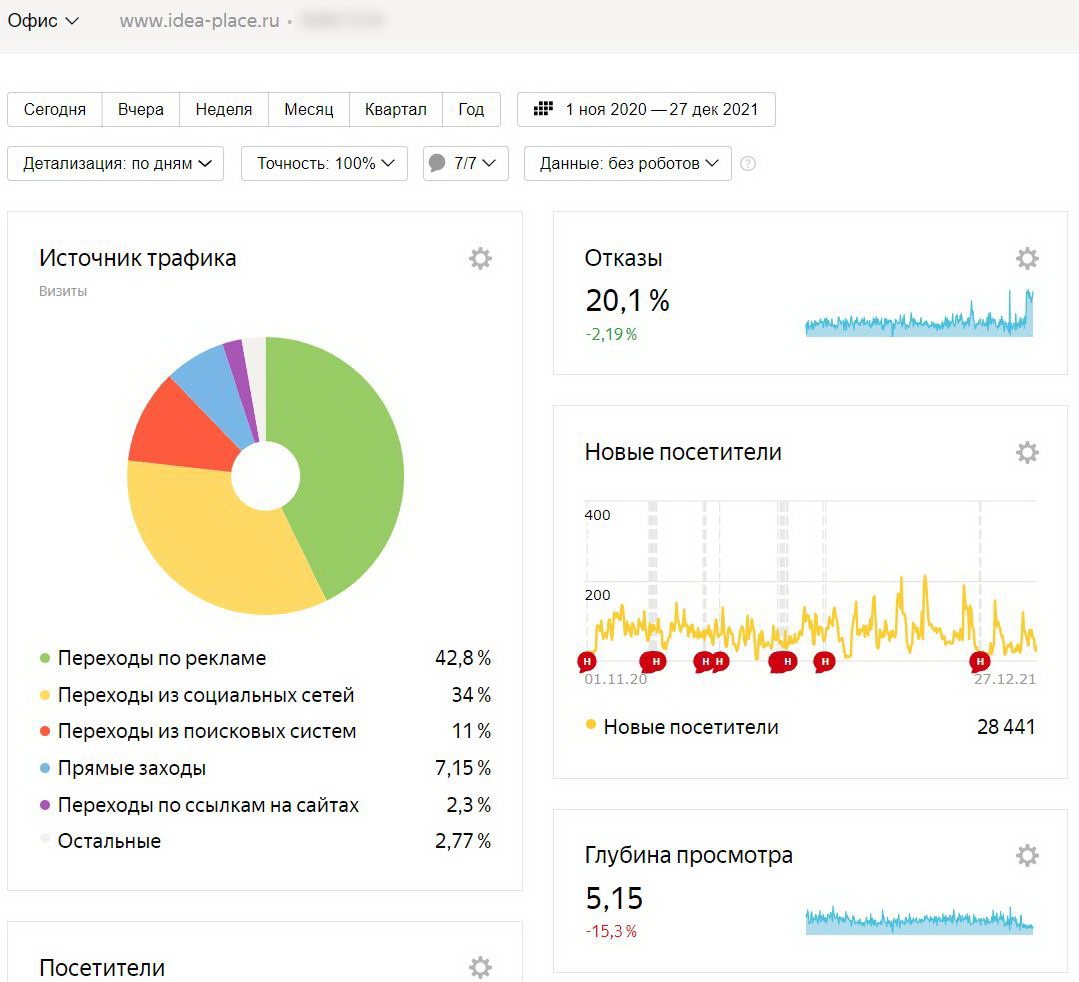The image size is (1079, 982).
Task: Open settings gear of Глубина просмотра widget
Action: [1027, 856]
